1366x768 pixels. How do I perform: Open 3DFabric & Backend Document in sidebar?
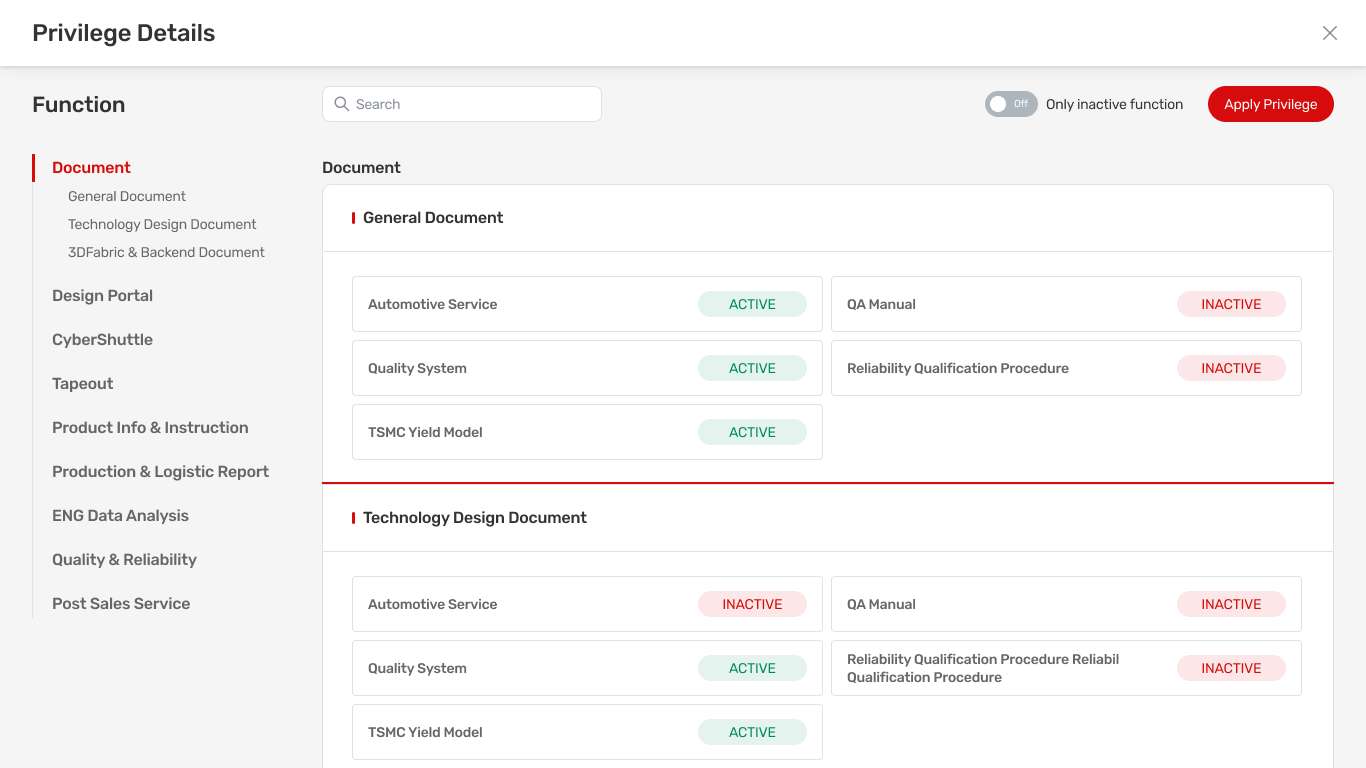pos(166,252)
